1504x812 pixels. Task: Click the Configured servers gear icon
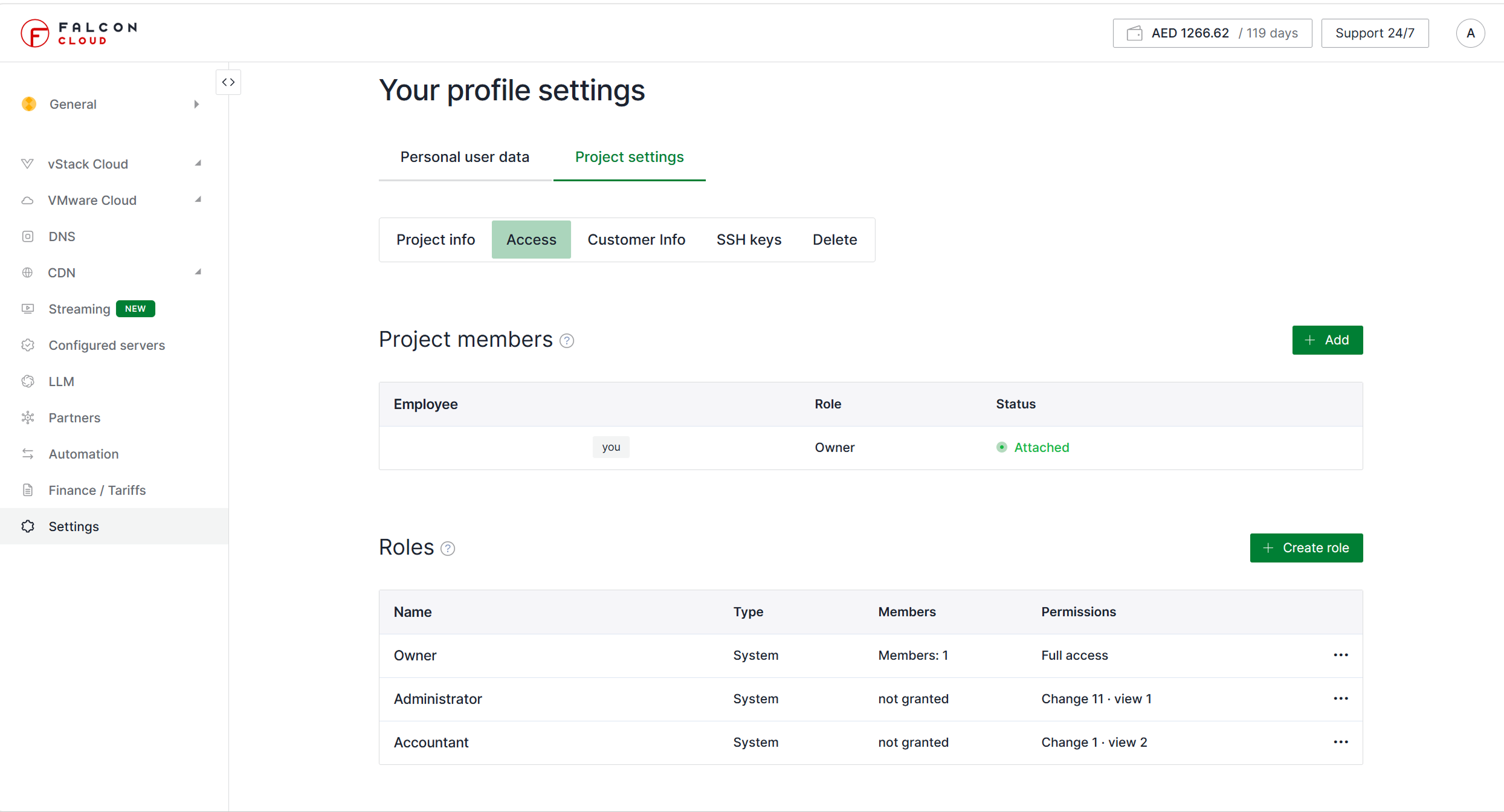coord(28,345)
